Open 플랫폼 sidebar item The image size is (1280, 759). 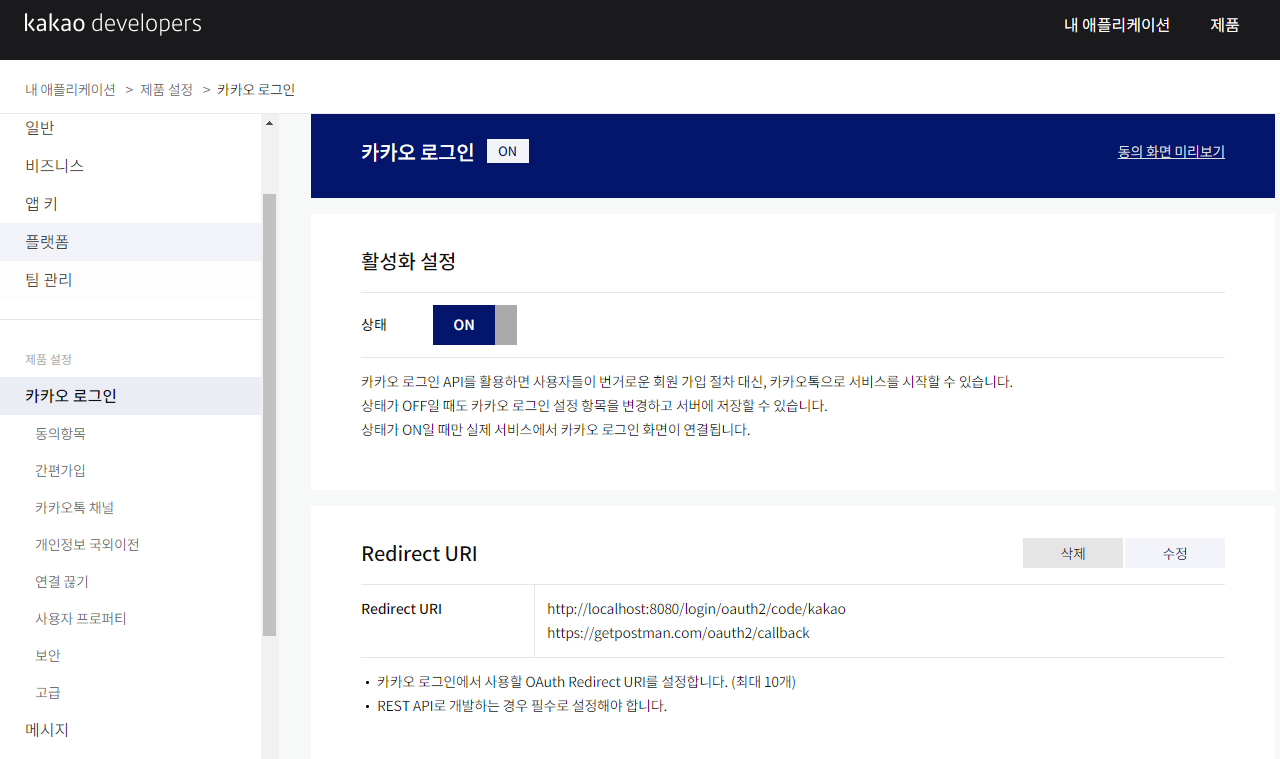130,242
